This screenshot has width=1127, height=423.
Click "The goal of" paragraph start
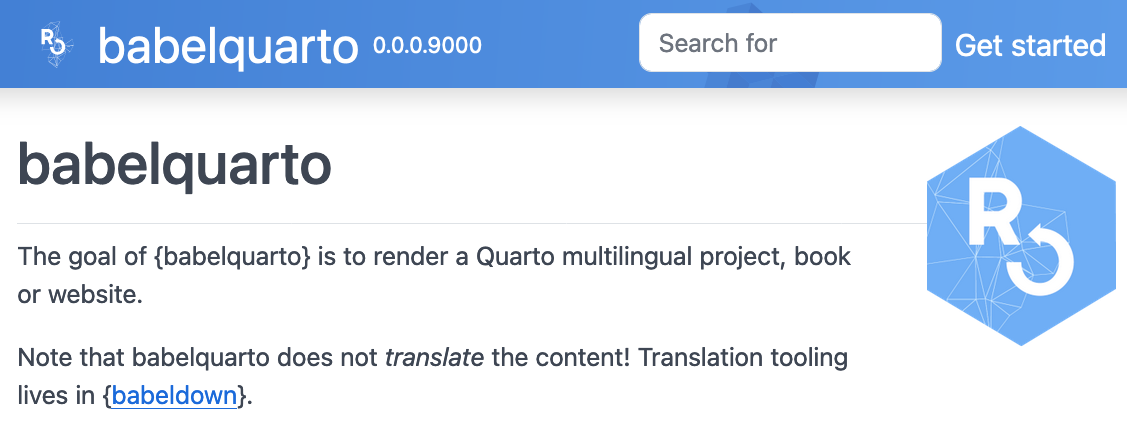point(82,256)
